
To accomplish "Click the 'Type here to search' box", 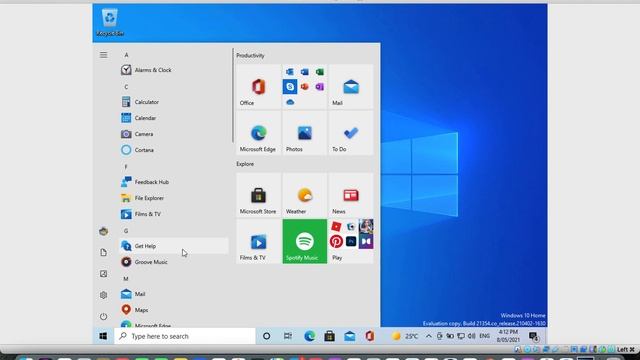I will (x=185, y=336).
